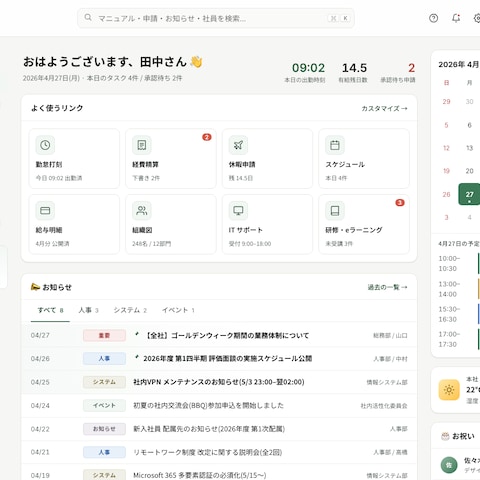The height and width of the screenshot is (480, 480).
Task: Open the notifications bell icon
Action: tap(456, 18)
